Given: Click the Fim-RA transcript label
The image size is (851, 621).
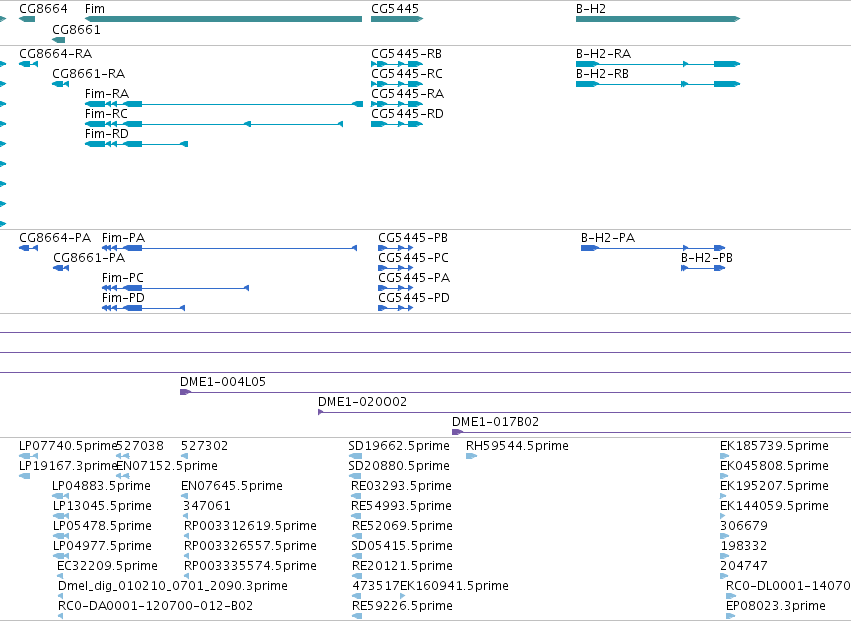Looking at the screenshot, I should click(x=107, y=93).
